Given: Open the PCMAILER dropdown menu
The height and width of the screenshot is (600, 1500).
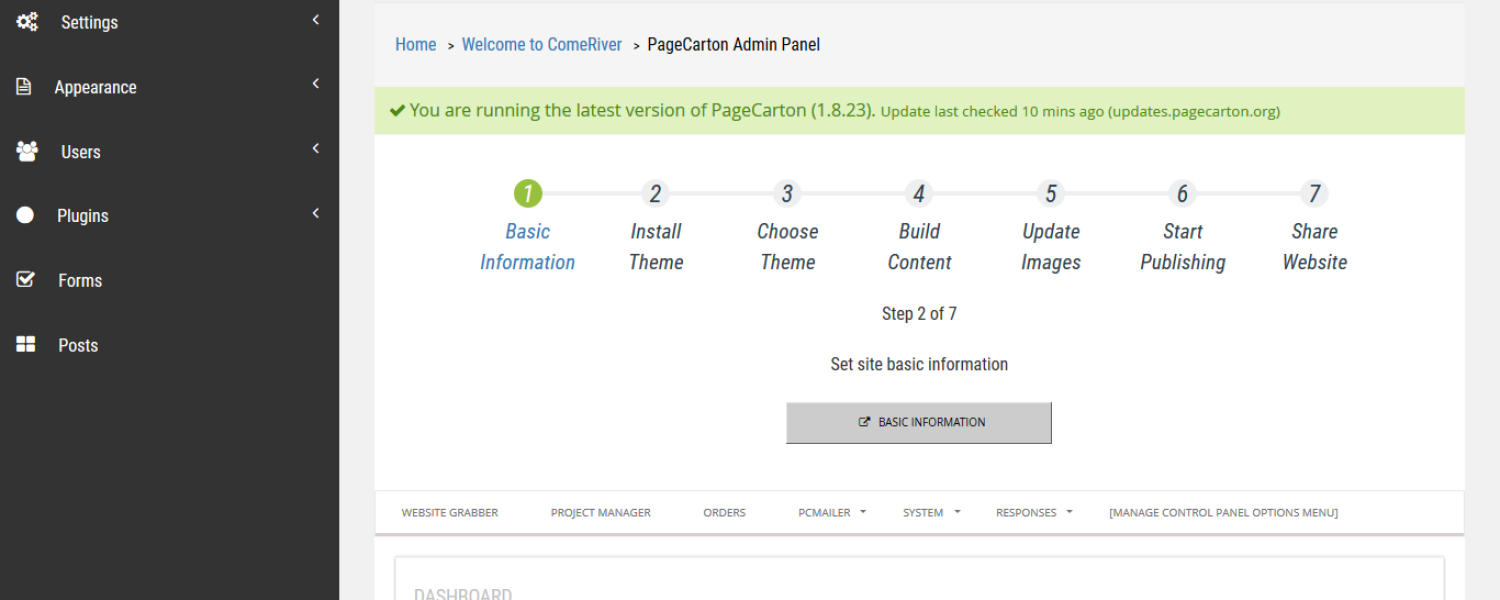Looking at the screenshot, I should pos(832,512).
